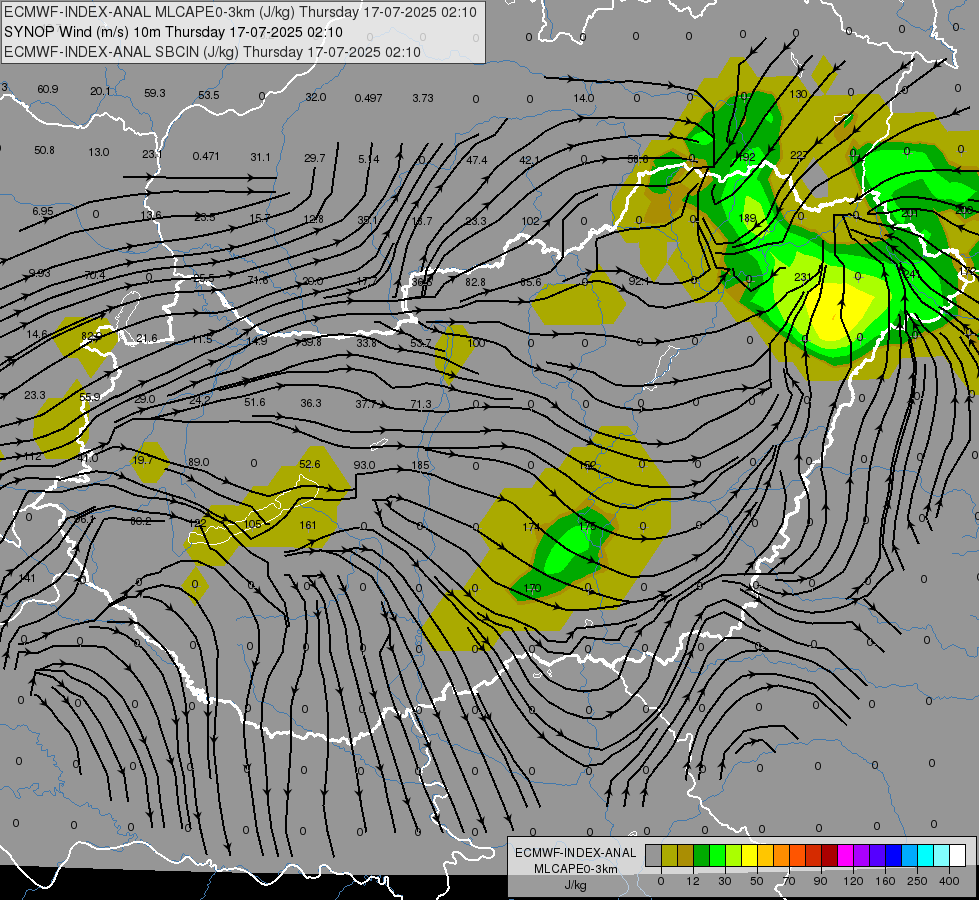Click the 55.9 grid value
This screenshot has height=900, width=979.
tap(89, 397)
